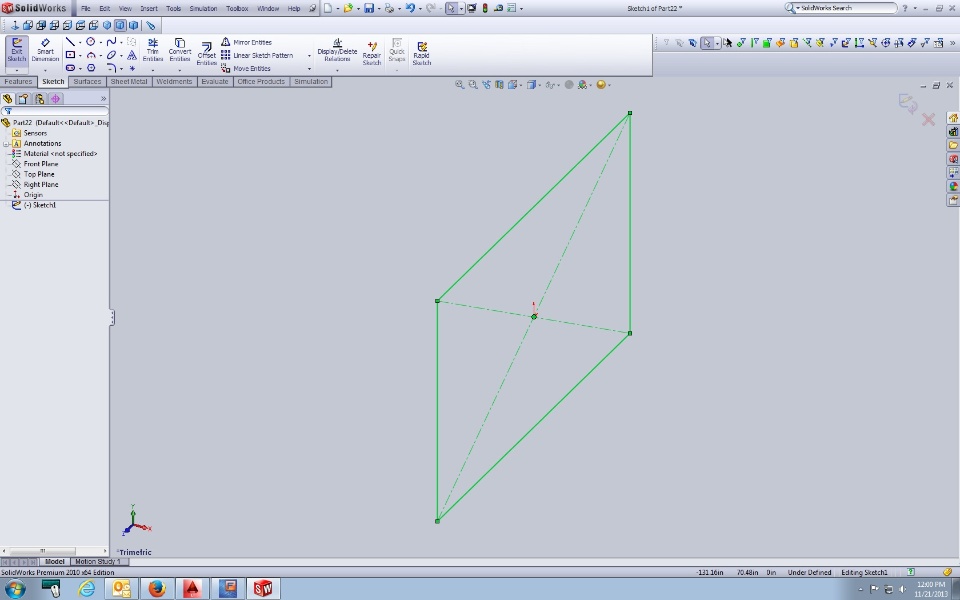Click the Save icon in the toolbar
This screenshot has width=960, height=600.
pyautogui.click(x=369, y=9)
